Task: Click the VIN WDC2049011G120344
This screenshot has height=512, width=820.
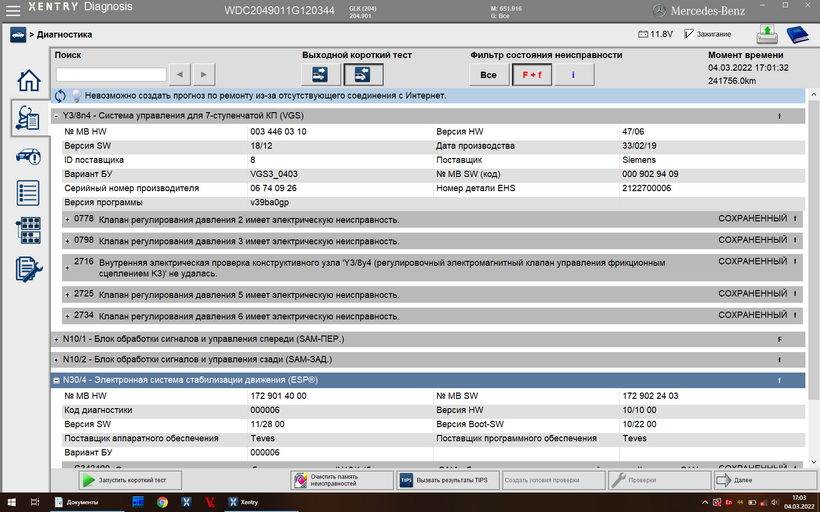Action: coord(279,10)
